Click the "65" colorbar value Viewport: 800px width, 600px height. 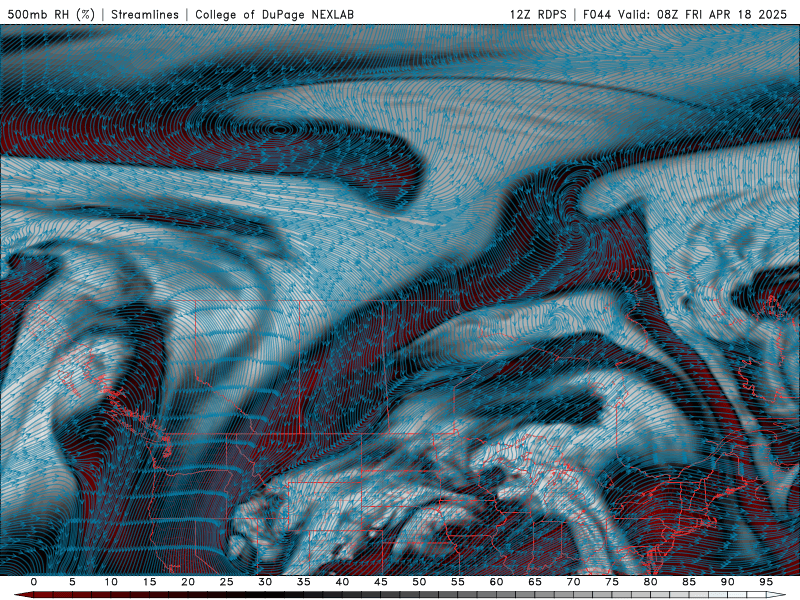point(535,582)
